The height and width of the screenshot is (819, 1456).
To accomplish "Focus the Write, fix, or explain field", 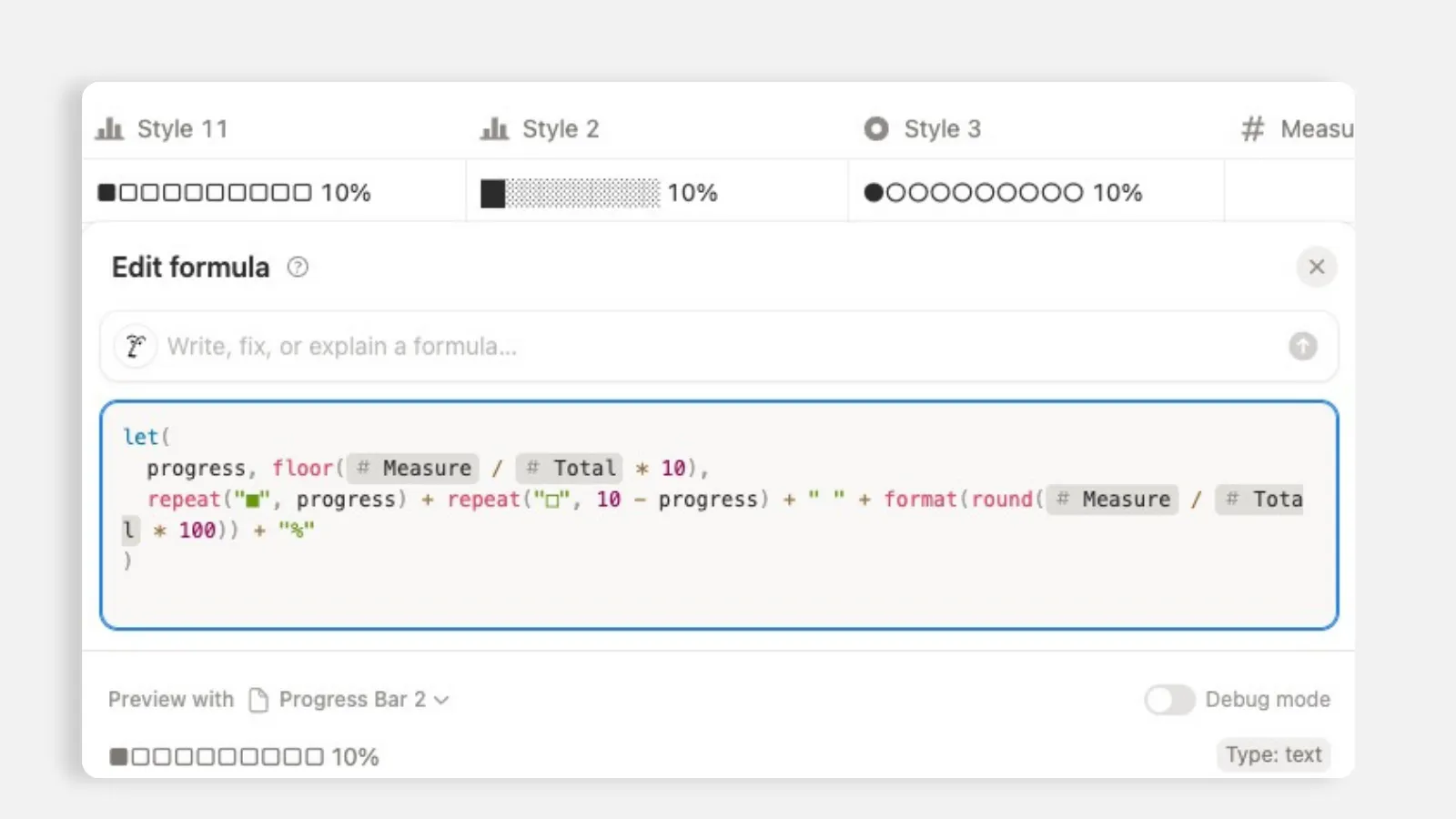I will 719,346.
